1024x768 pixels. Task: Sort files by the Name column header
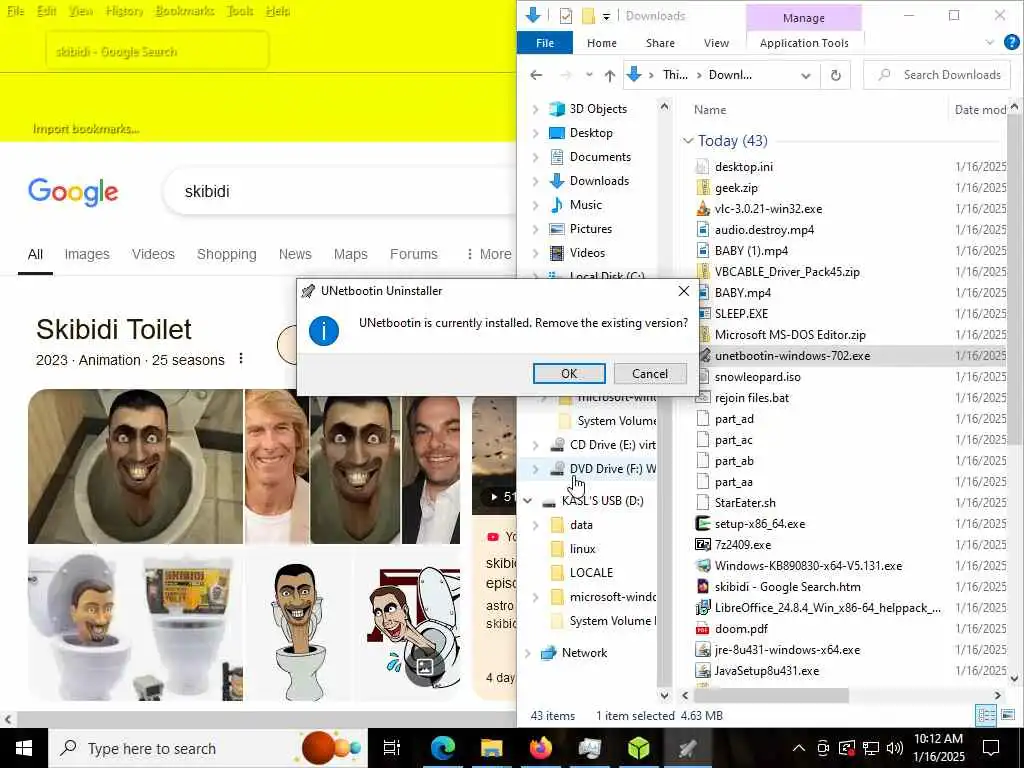pyautogui.click(x=710, y=110)
